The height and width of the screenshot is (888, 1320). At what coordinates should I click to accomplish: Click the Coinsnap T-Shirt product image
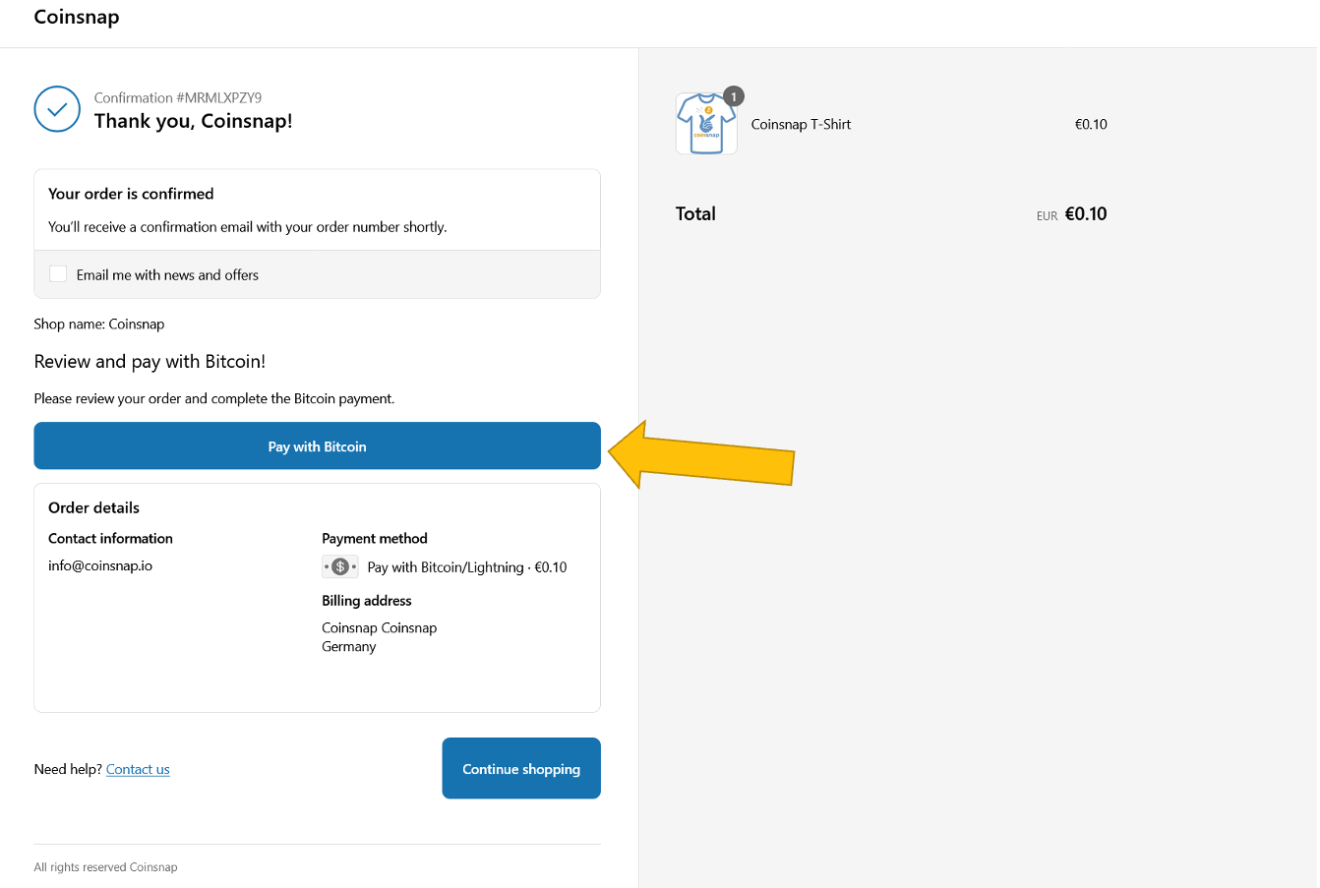[706, 125]
